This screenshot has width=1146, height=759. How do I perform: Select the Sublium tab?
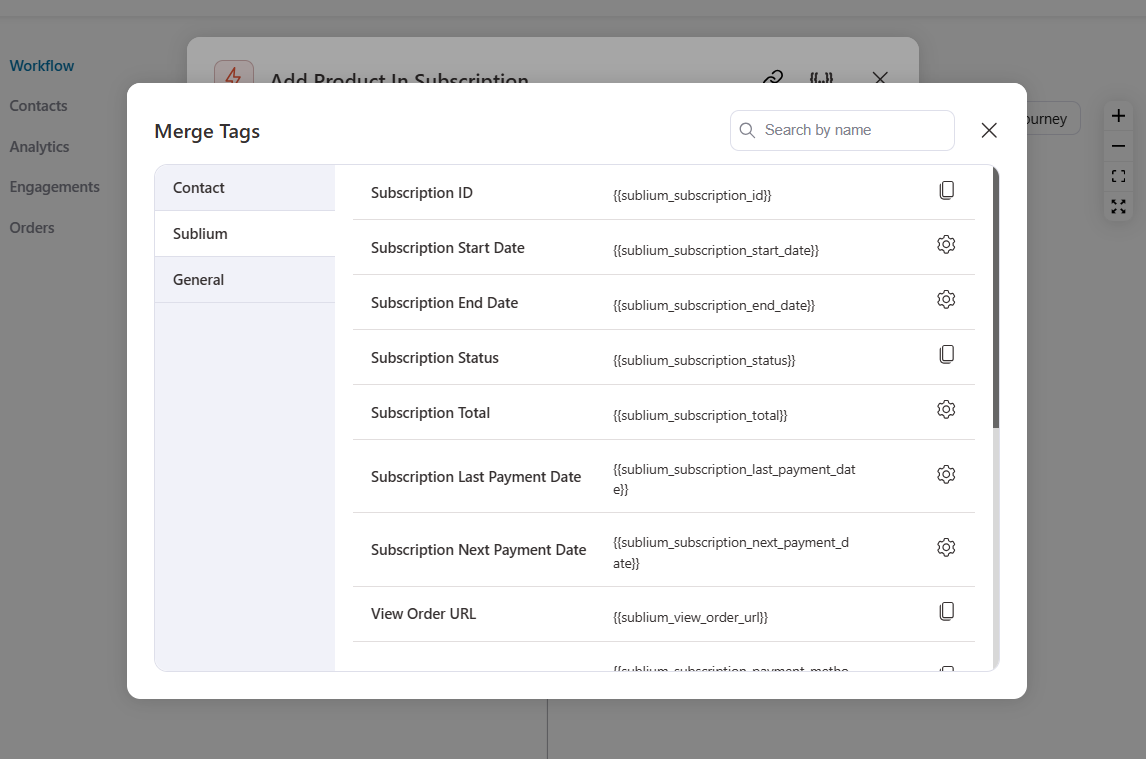200,233
